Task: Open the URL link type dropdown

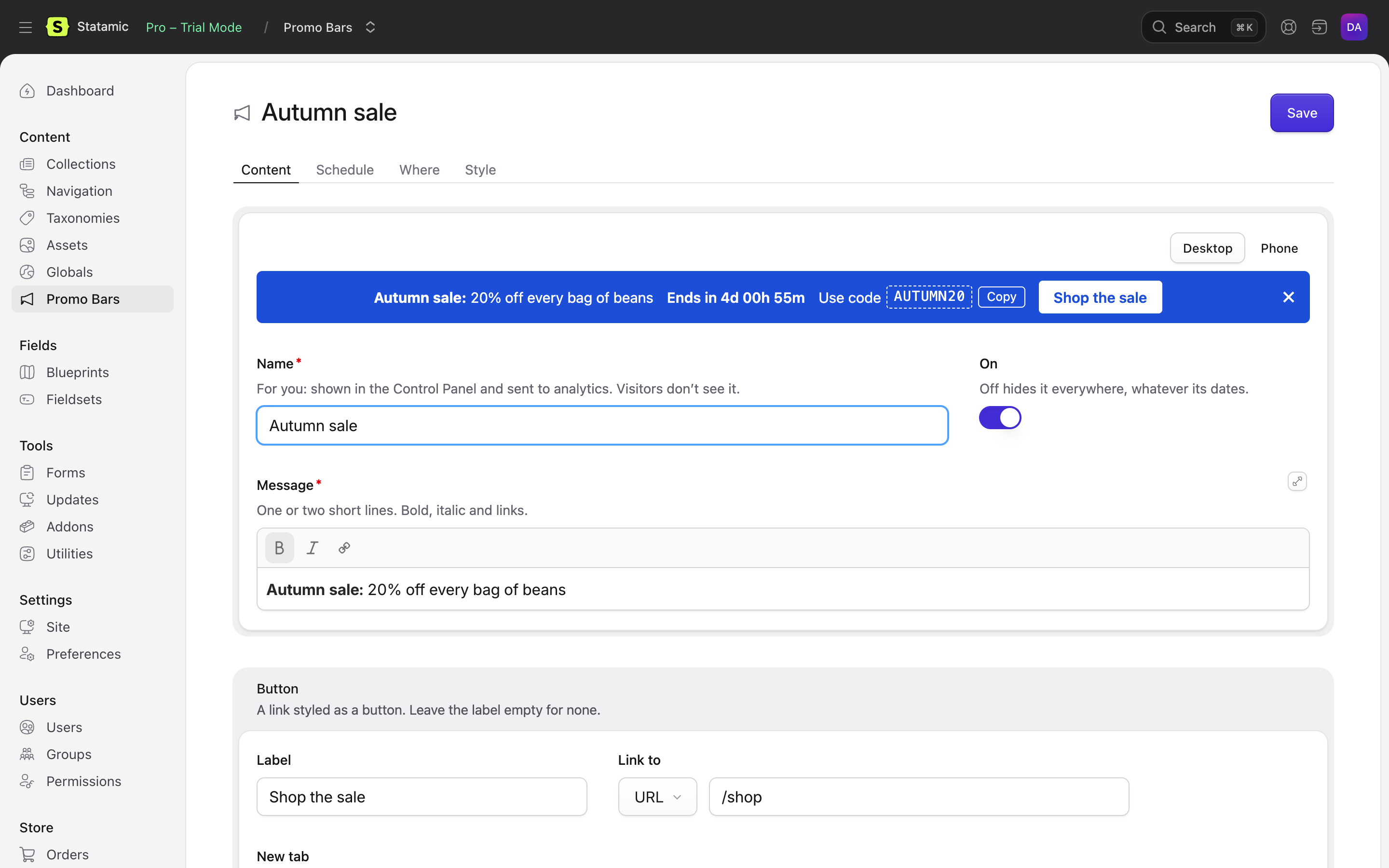Action: click(x=657, y=797)
